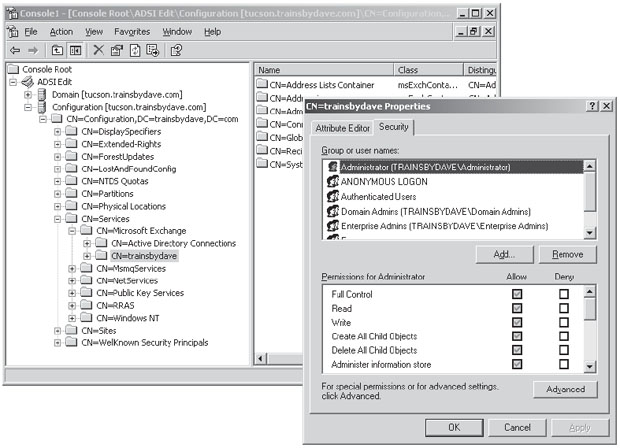Switch to the Attribute Editor tab
The image size is (620, 448).
(342, 128)
